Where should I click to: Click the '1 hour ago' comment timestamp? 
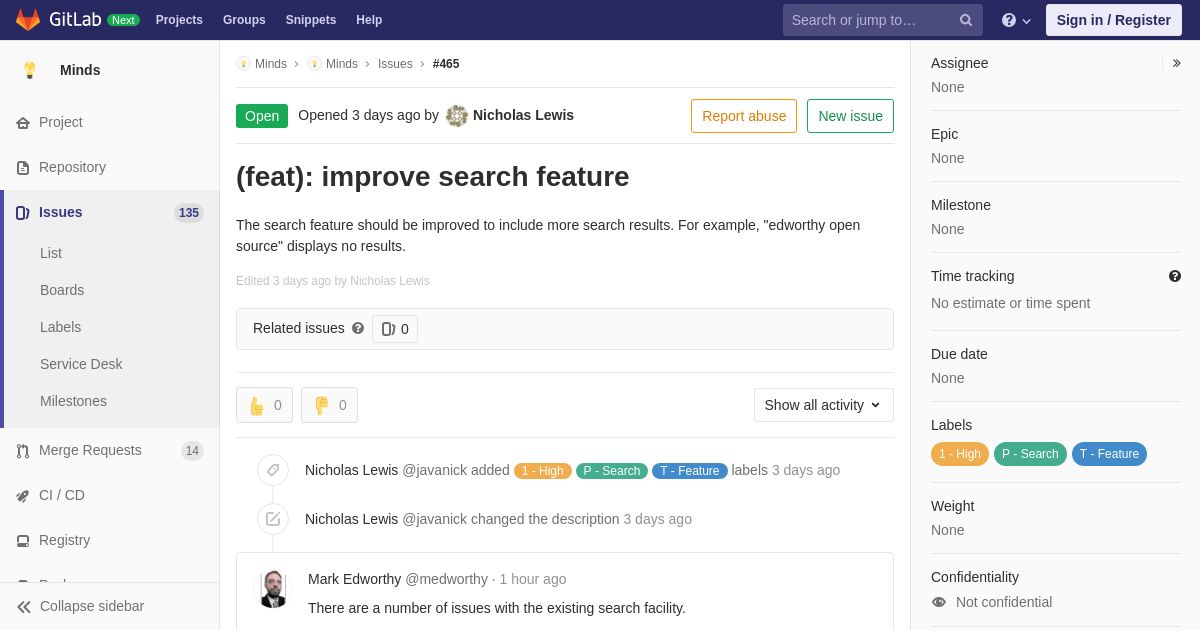click(533, 579)
